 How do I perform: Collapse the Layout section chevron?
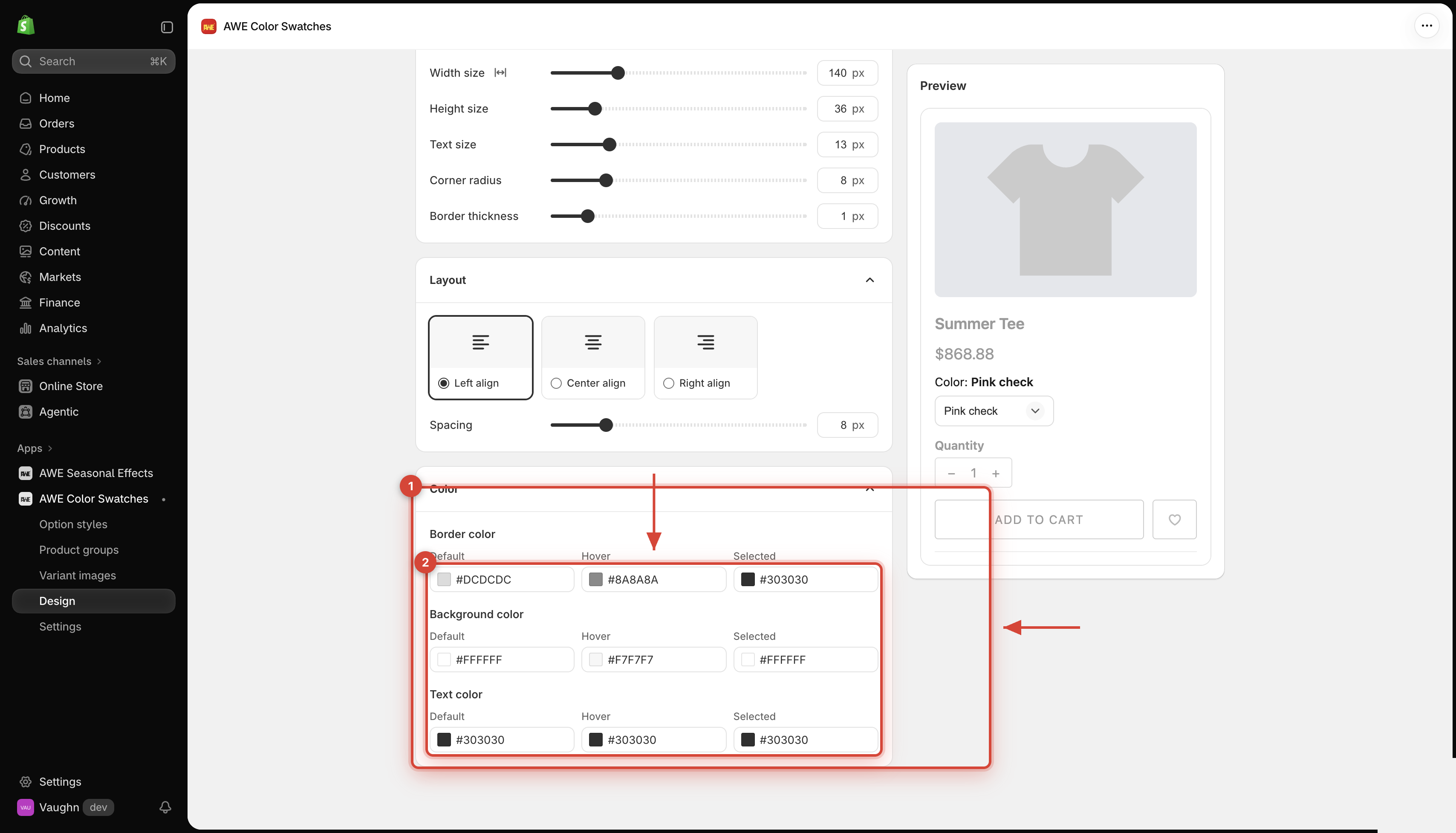pyautogui.click(x=870, y=280)
